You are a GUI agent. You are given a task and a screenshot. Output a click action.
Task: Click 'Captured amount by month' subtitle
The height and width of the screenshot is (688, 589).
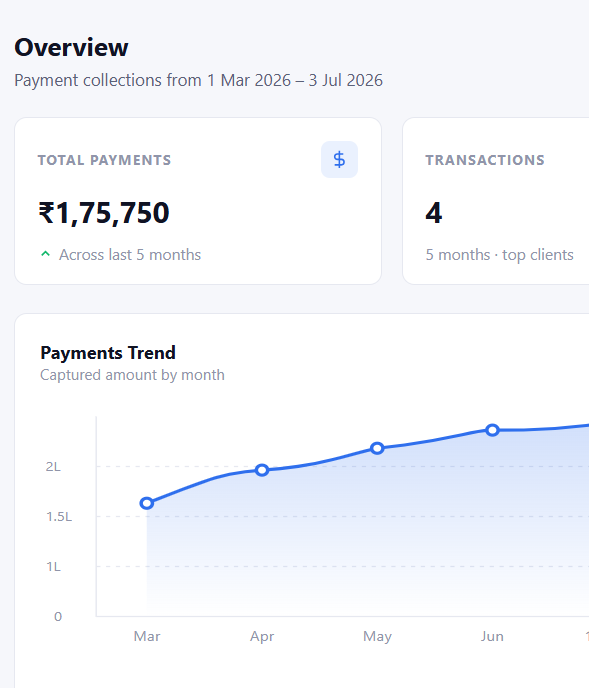132,375
